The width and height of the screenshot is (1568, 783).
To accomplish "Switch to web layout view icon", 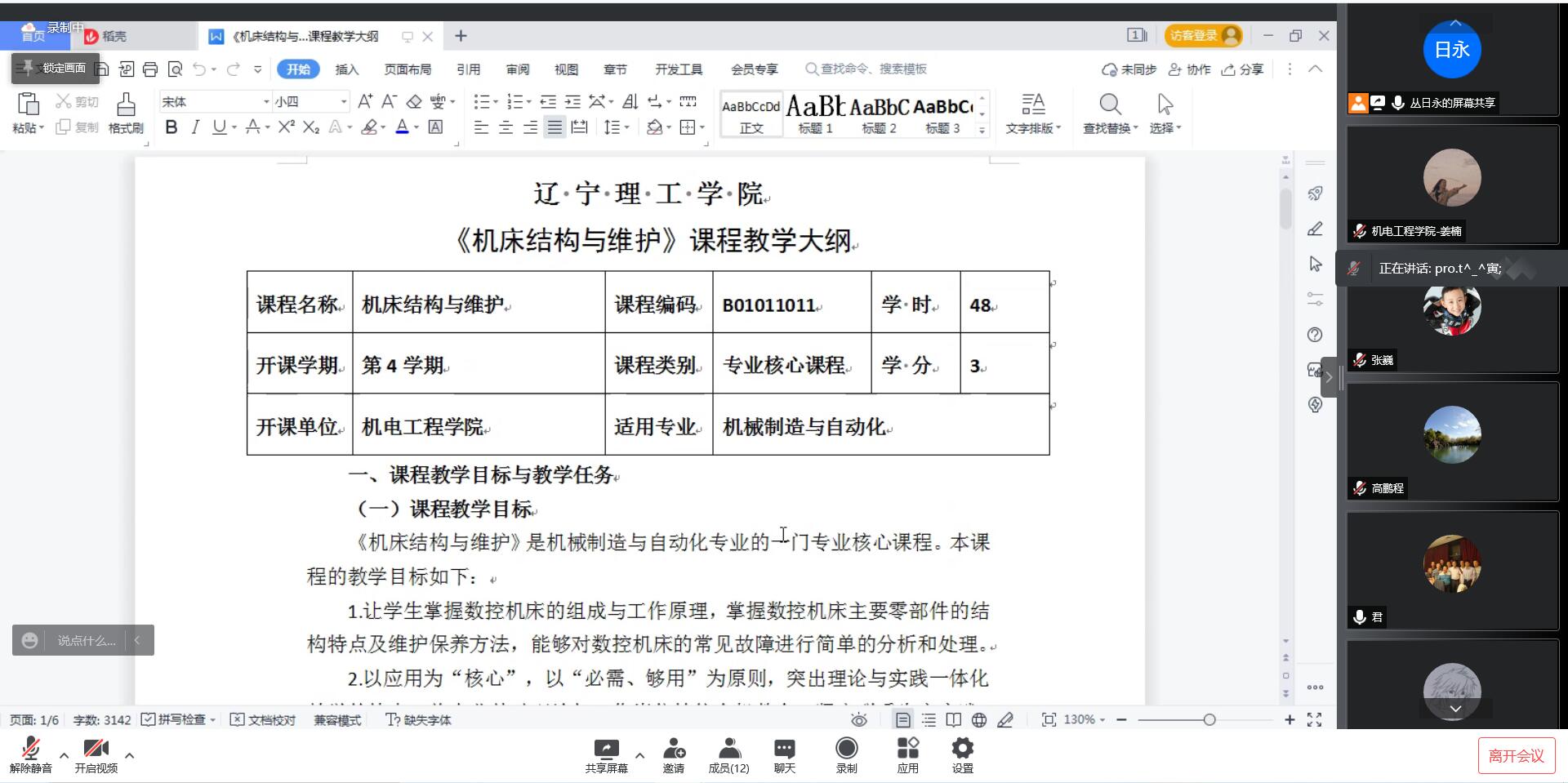I will point(979,719).
